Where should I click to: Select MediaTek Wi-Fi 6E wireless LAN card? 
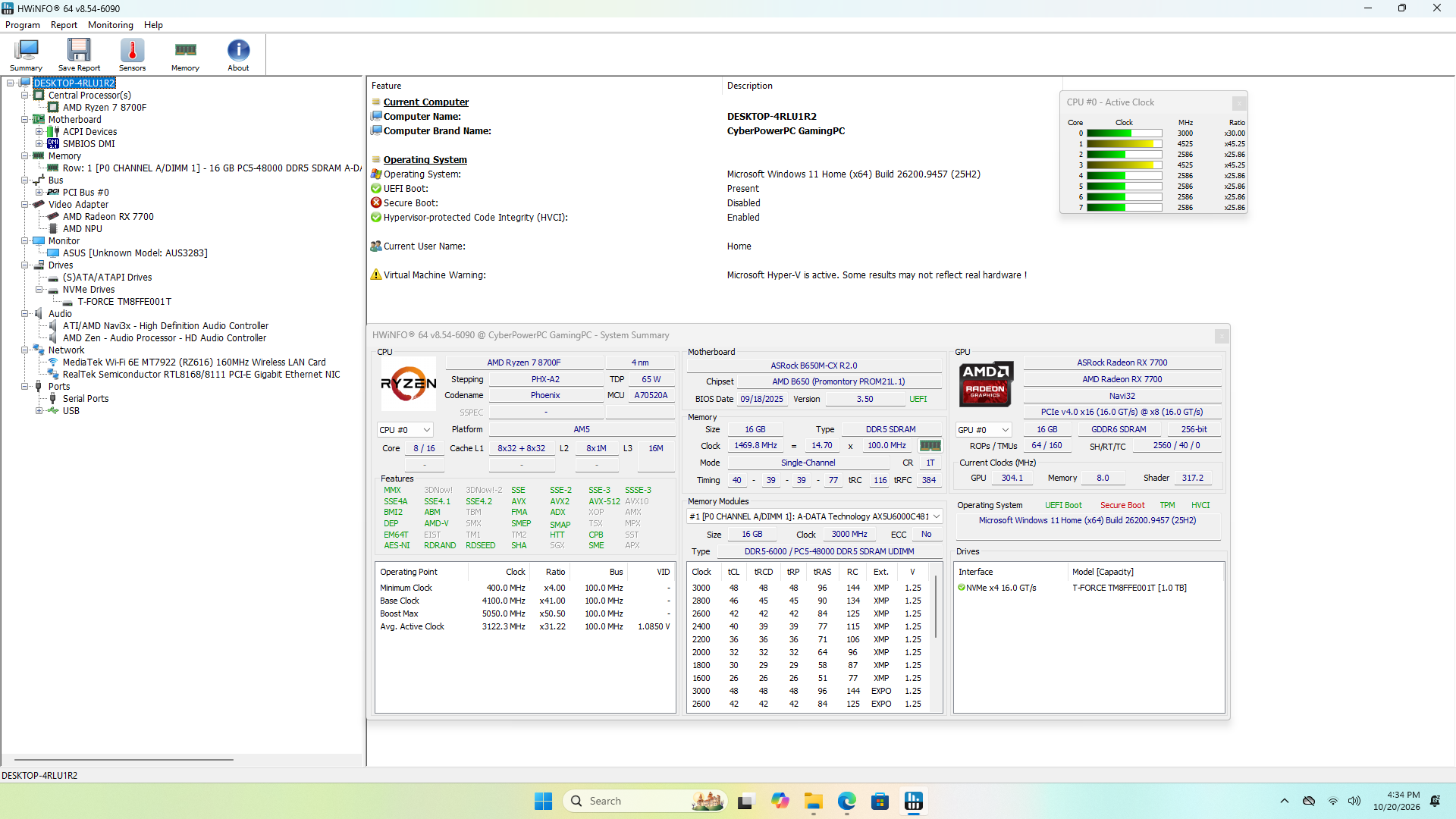pos(194,362)
